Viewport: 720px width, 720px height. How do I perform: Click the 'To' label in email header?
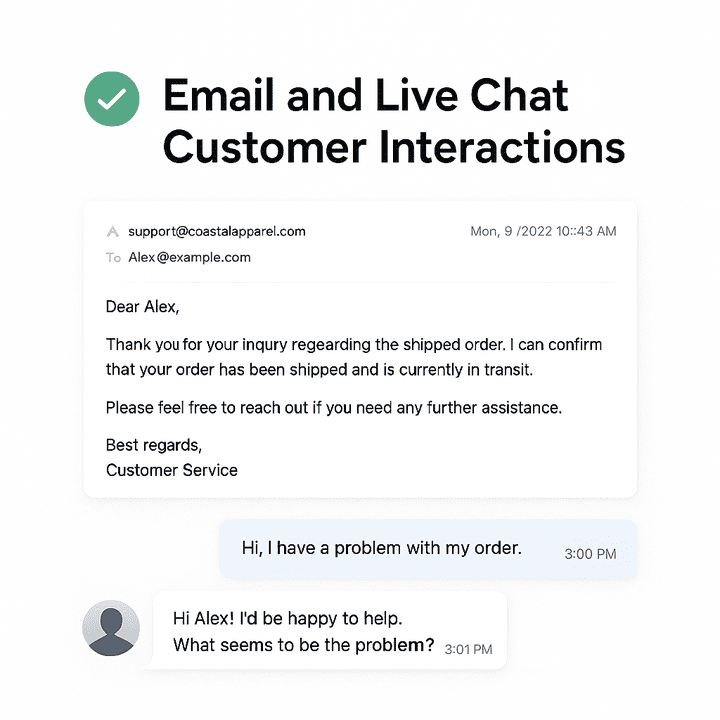tap(113, 258)
